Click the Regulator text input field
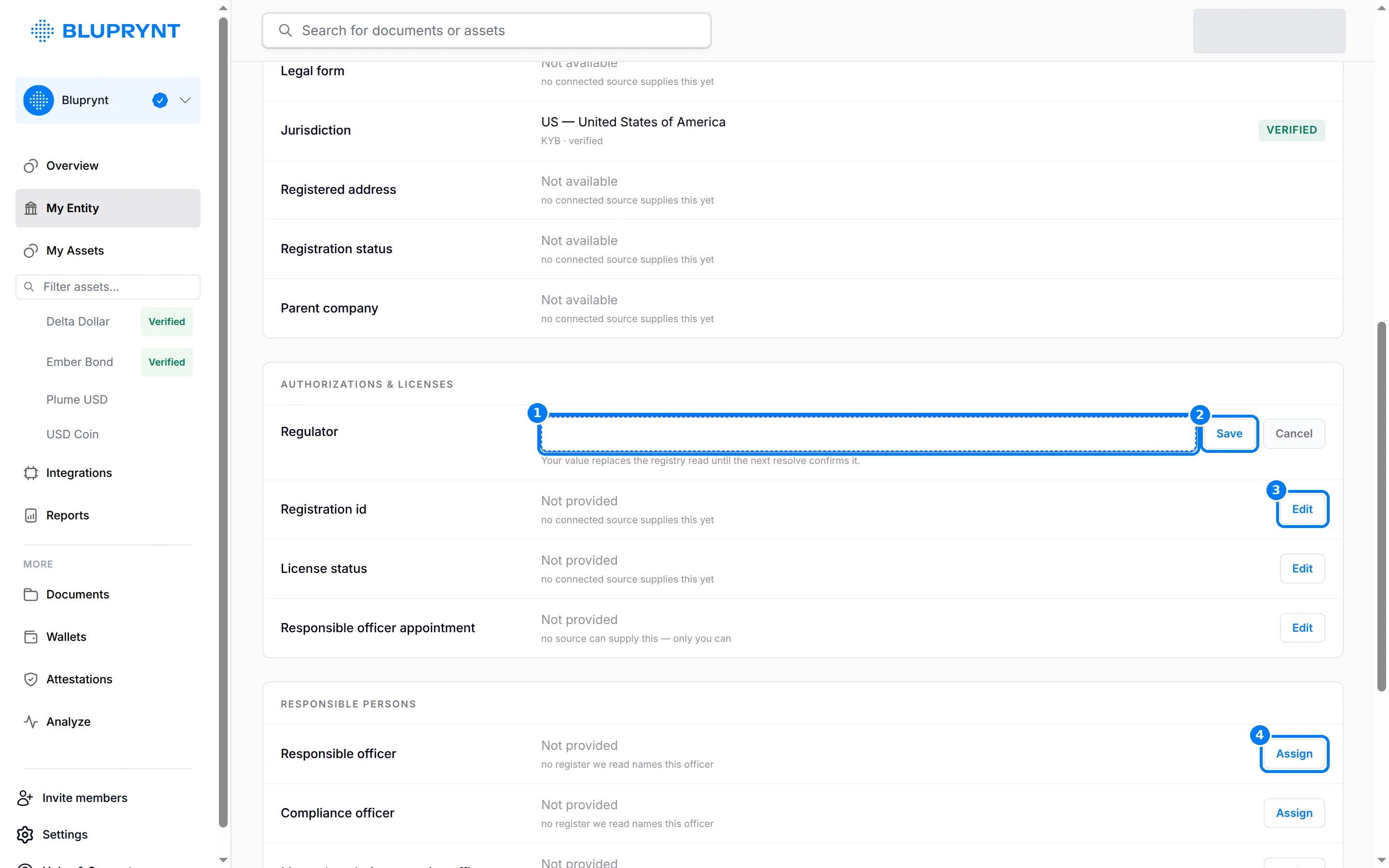The image size is (1389, 868). tap(869, 434)
